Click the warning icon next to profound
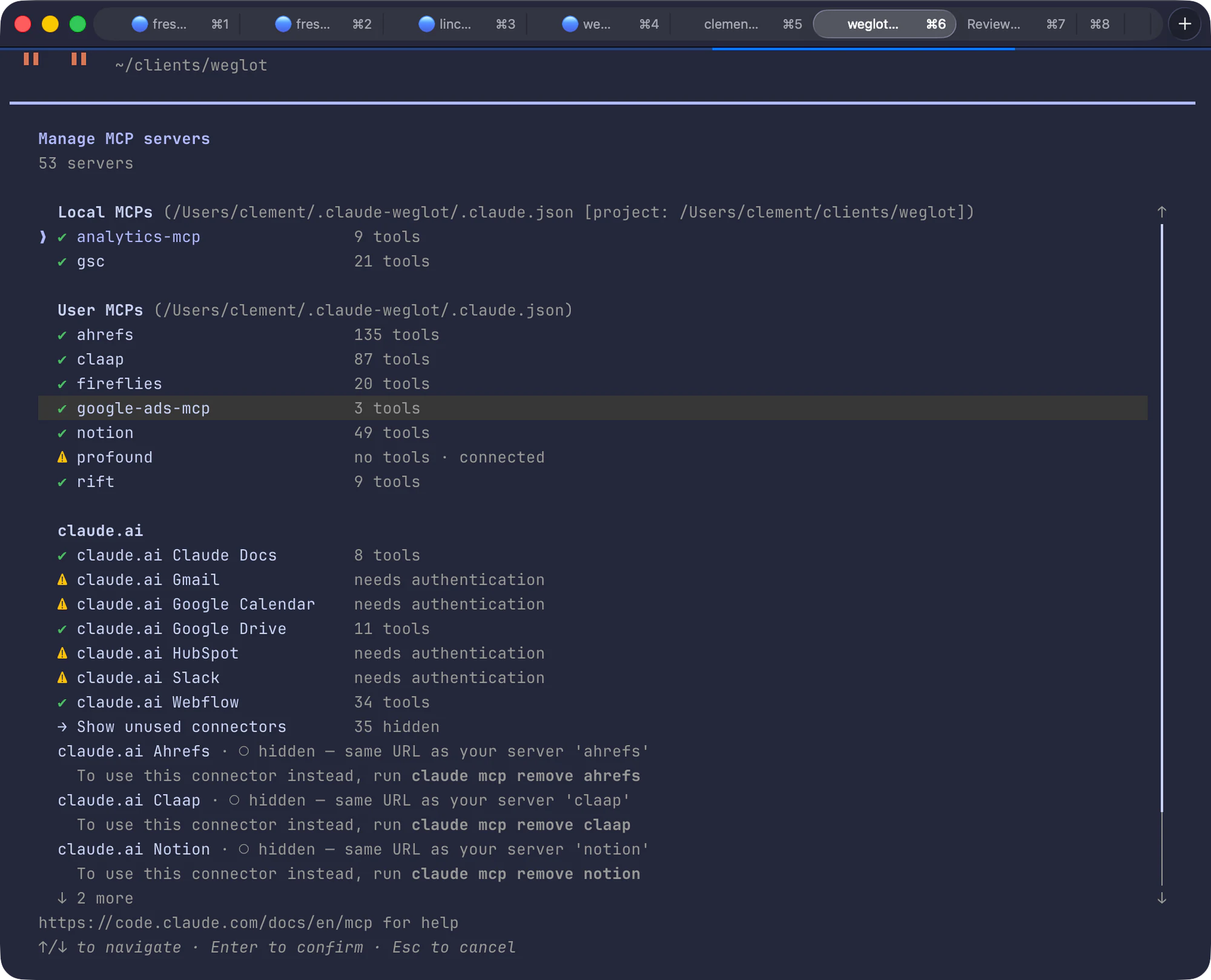The image size is (1211, 980). coord(62,457)
